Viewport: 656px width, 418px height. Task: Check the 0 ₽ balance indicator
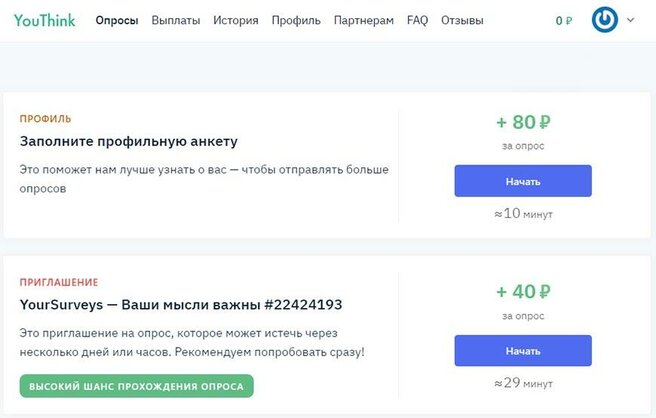click(564, 21)
